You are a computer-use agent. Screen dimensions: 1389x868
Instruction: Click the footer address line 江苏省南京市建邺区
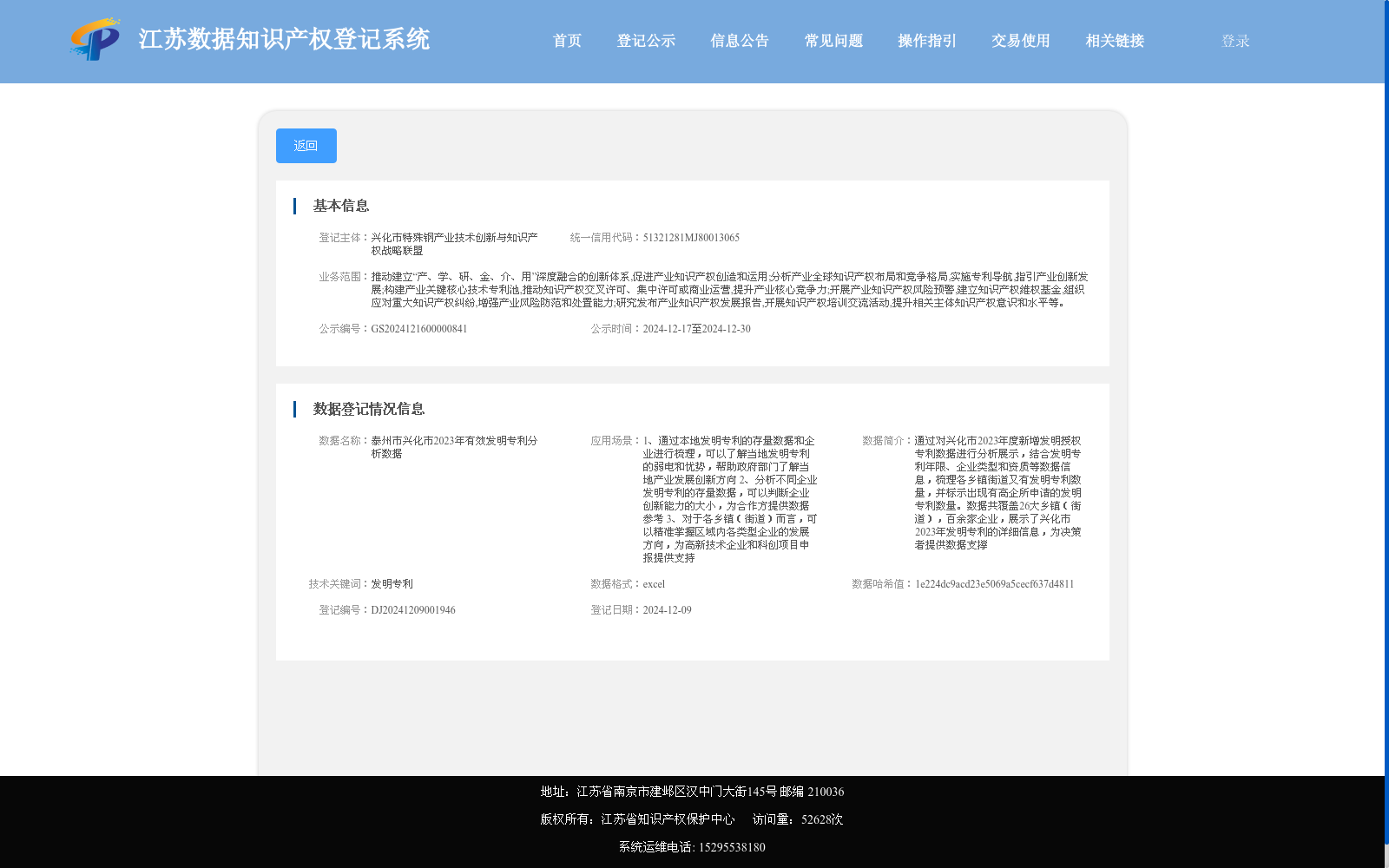(692, 792)
